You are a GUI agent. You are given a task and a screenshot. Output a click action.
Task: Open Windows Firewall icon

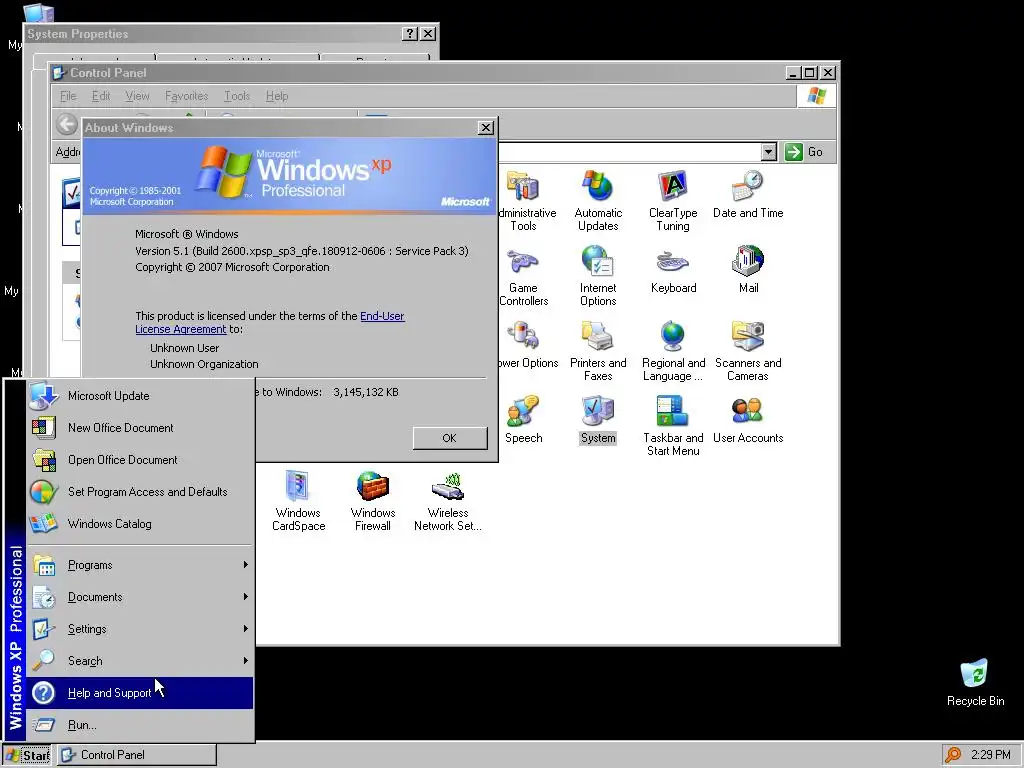[x=373, y=501]
